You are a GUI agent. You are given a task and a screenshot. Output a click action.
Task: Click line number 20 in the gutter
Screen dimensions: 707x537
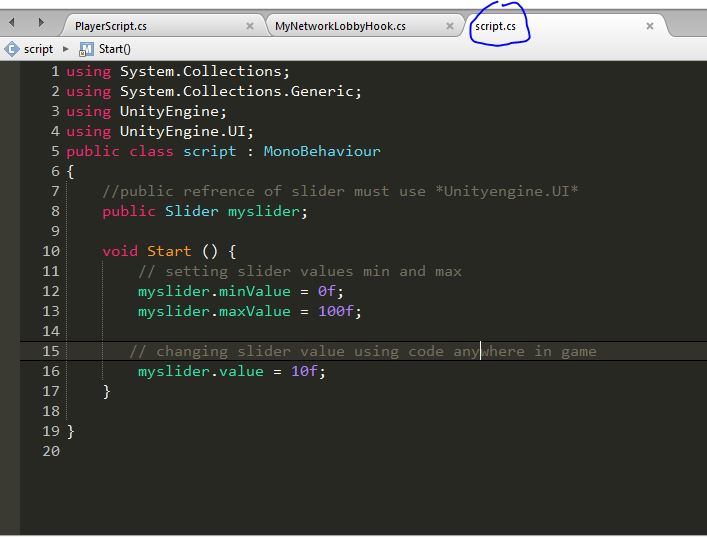51,451
